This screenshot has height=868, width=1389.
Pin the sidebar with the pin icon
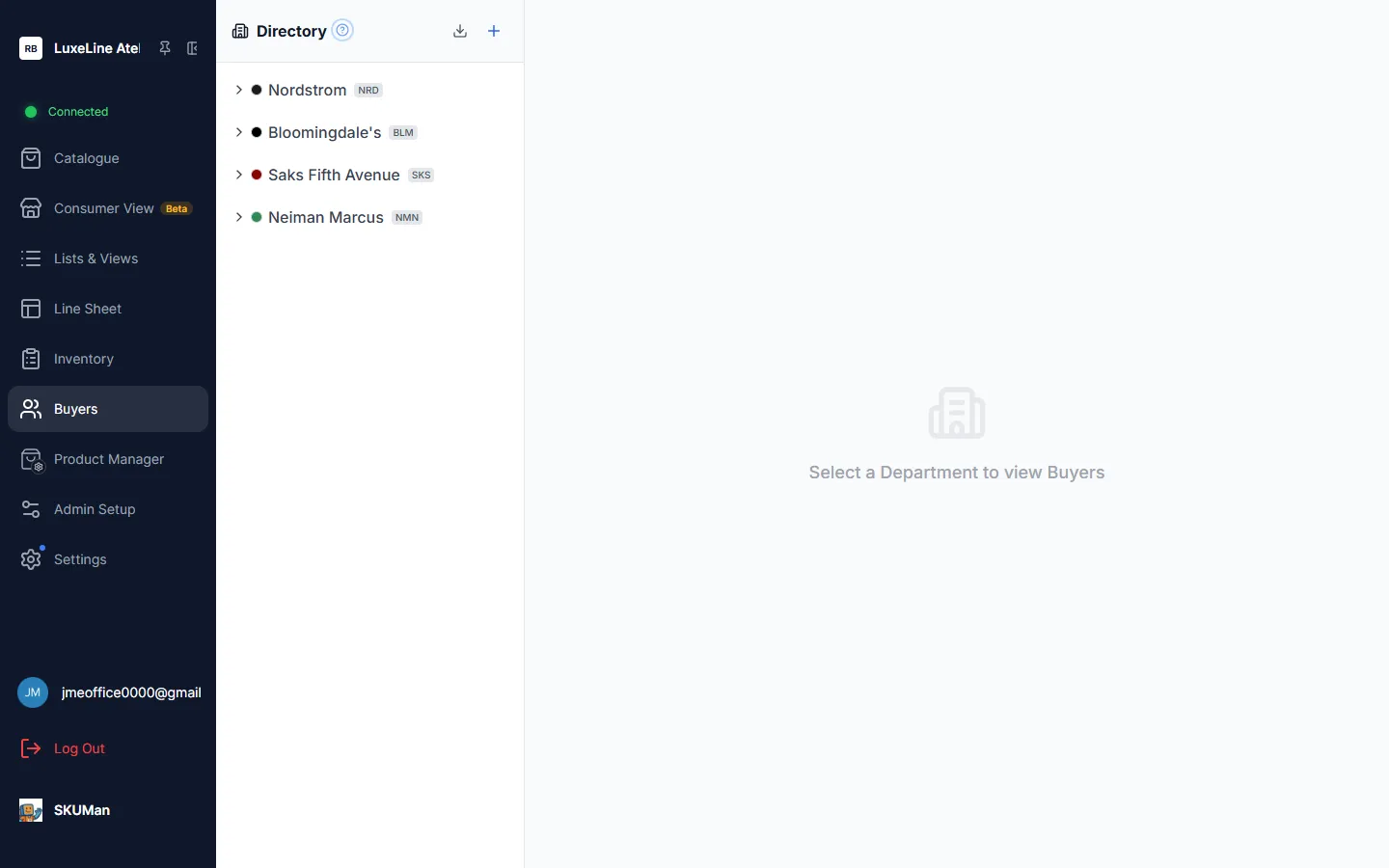(165, 48)
